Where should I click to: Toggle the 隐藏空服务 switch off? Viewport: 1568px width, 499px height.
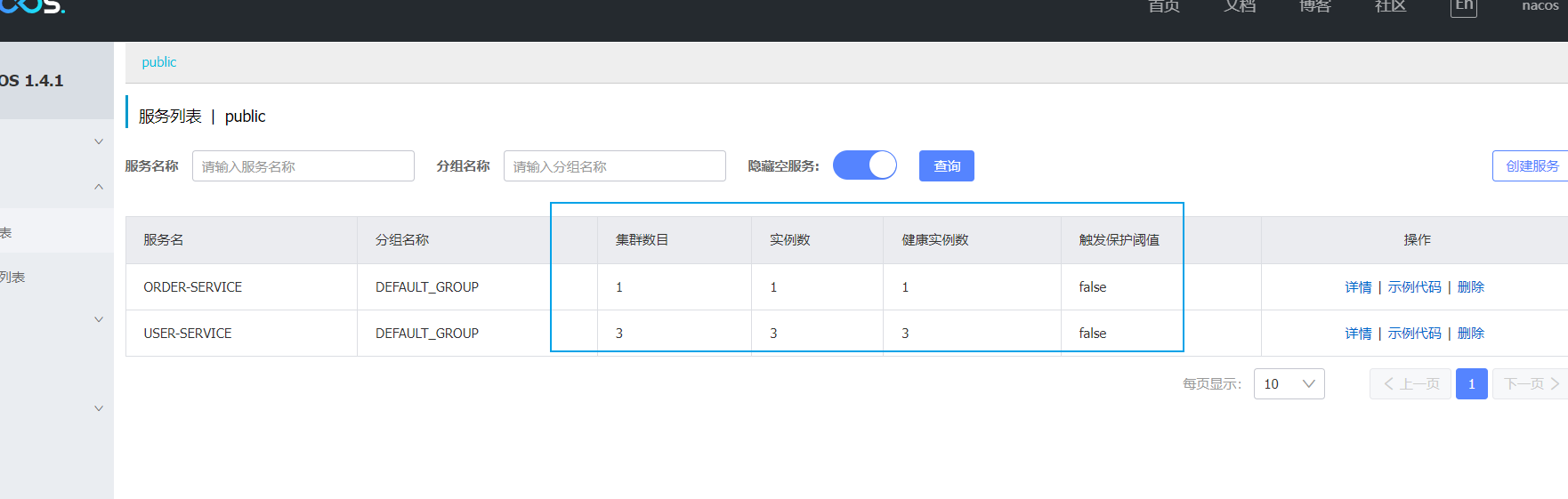pos(864,165)
